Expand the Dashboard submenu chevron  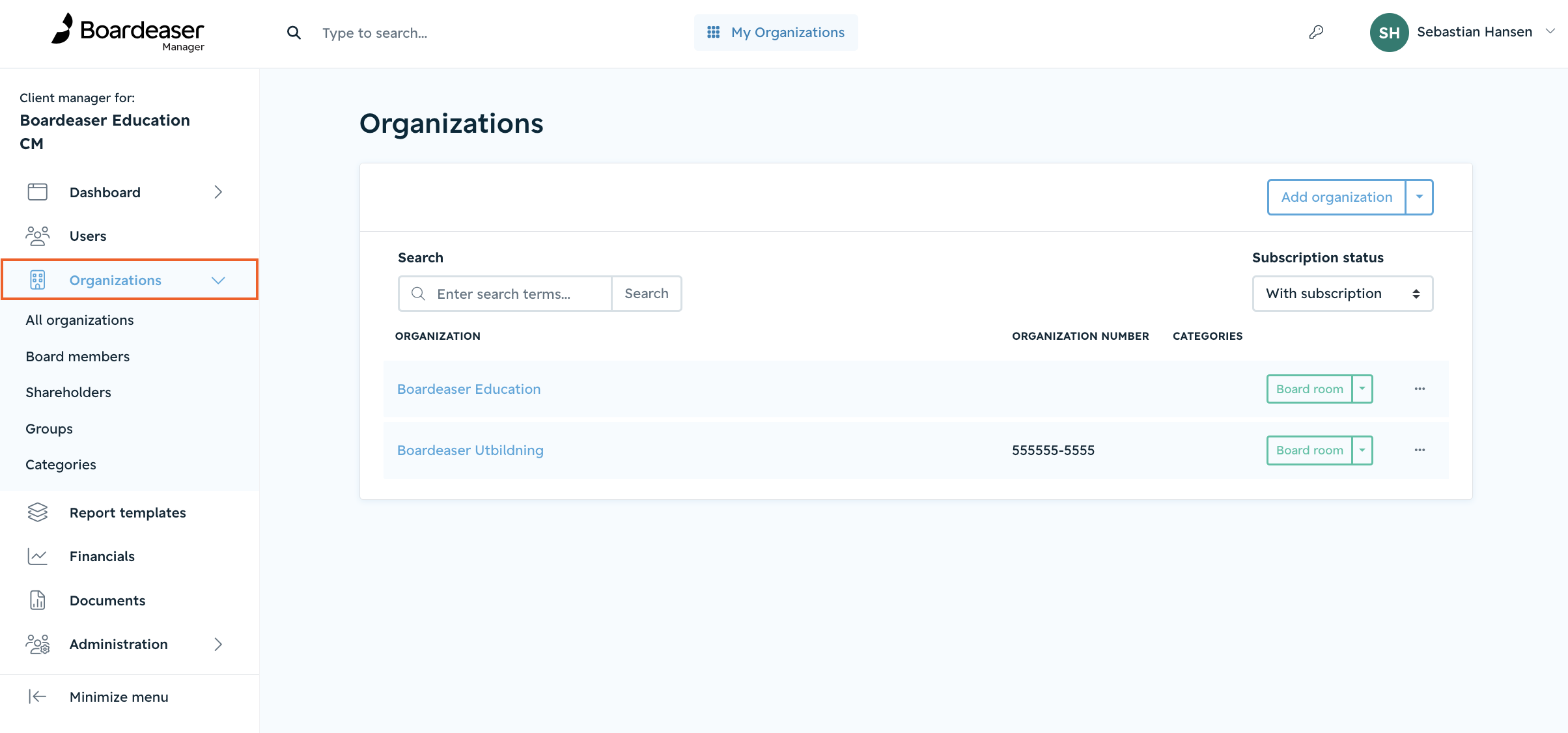point(218,192)
